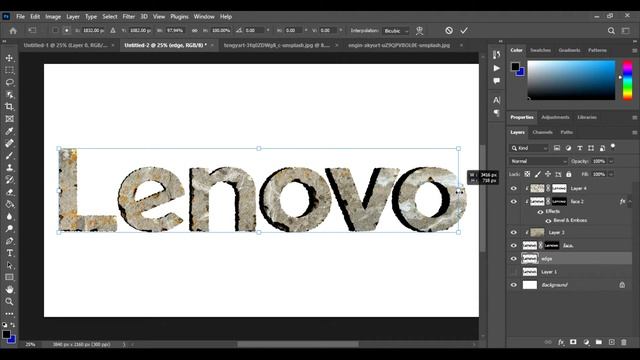Select the Brush tool
The height and width of the screenshot is (360, 640).
9,156
